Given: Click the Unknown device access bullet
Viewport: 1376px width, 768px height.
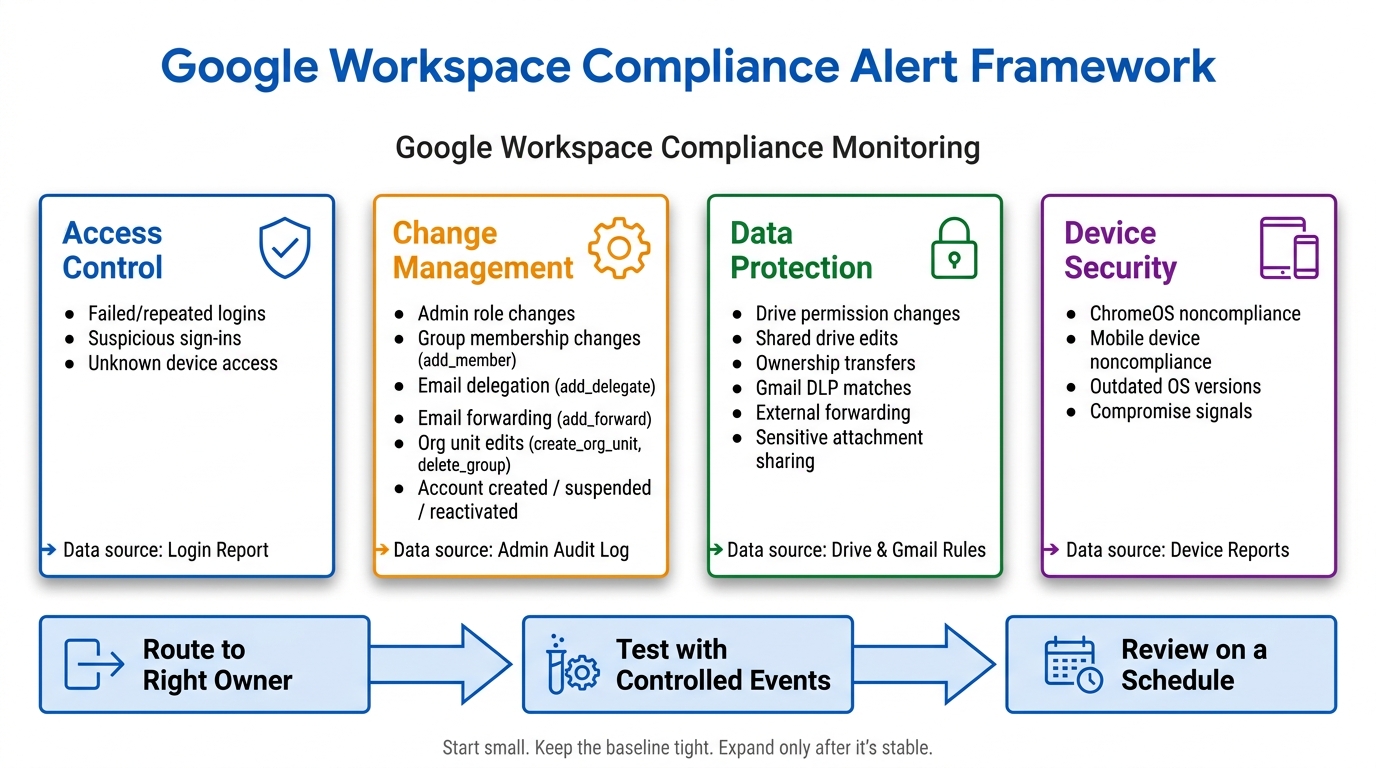Looking at the screenshot, I should (172, 363).
